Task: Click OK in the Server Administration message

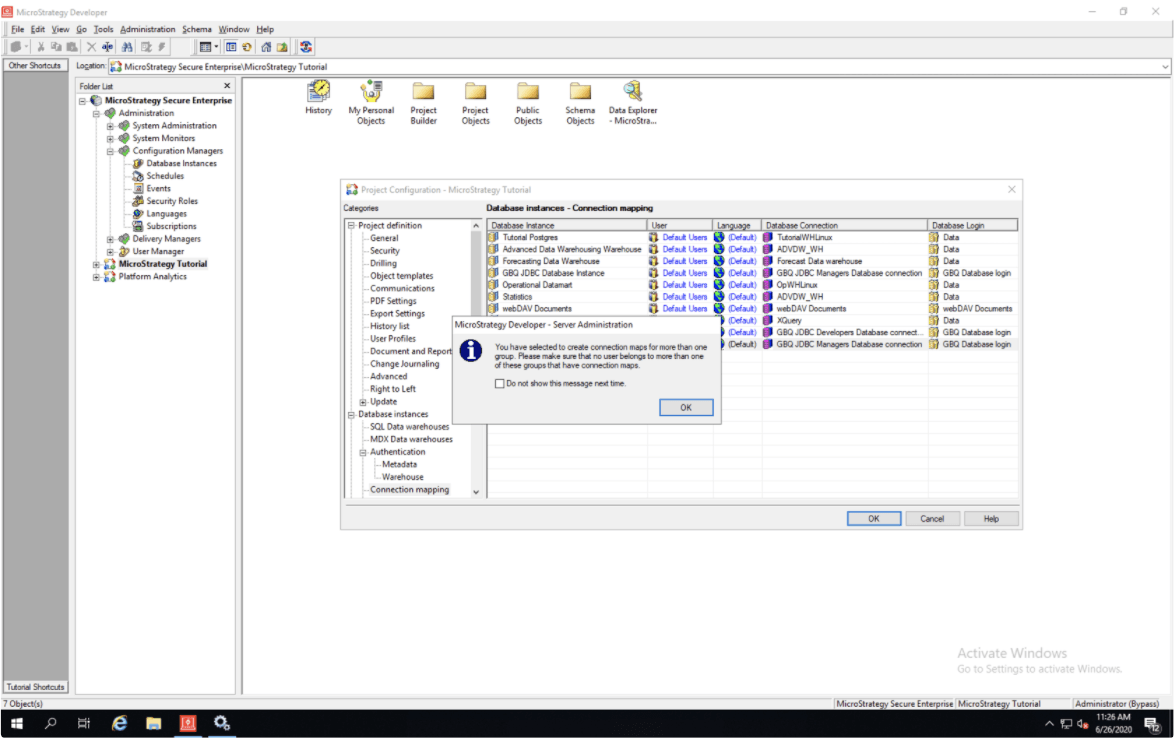Action: 686,408
